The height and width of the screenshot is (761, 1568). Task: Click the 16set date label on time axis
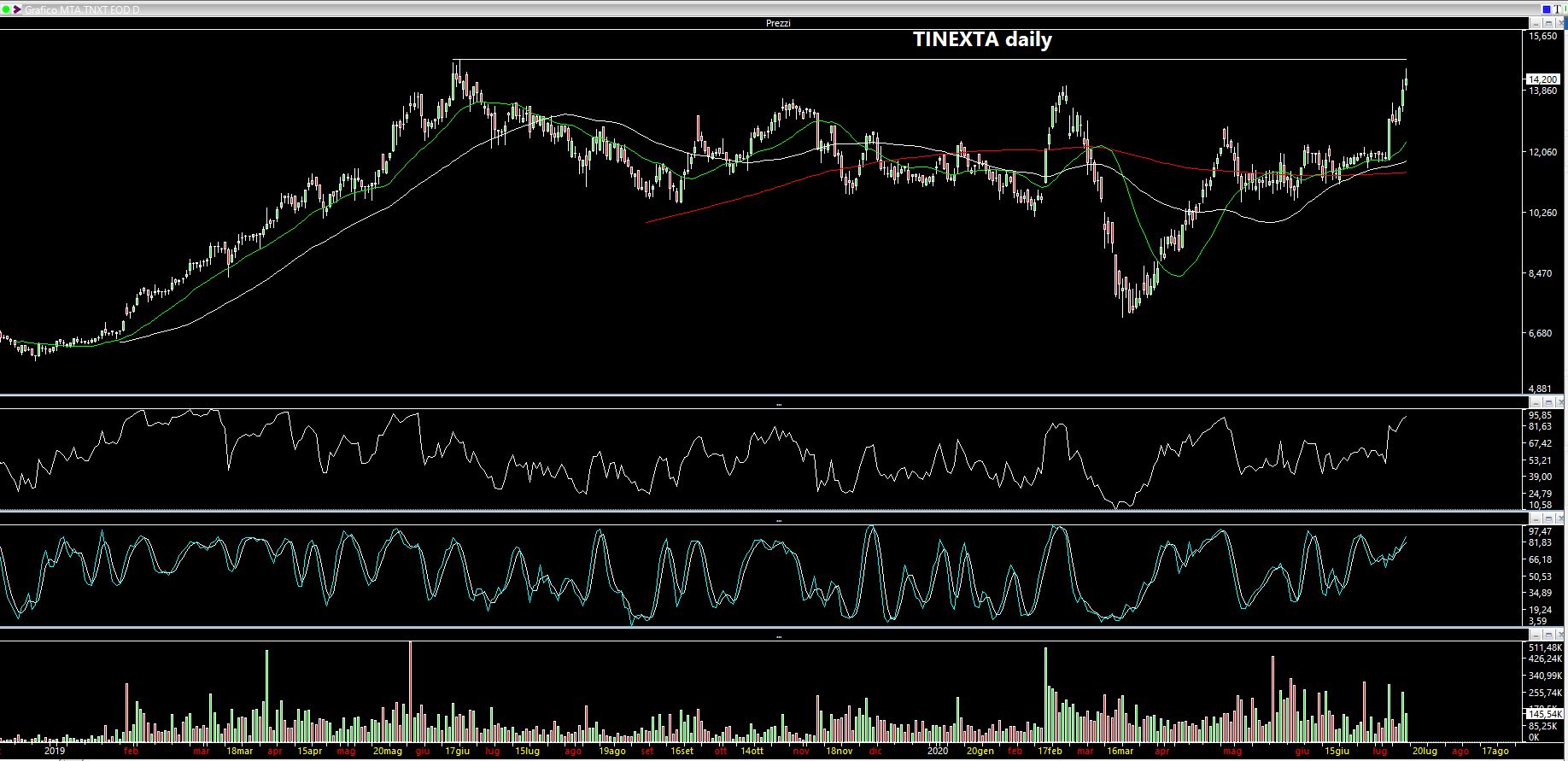pyautogui.click(x=682, y=751)
